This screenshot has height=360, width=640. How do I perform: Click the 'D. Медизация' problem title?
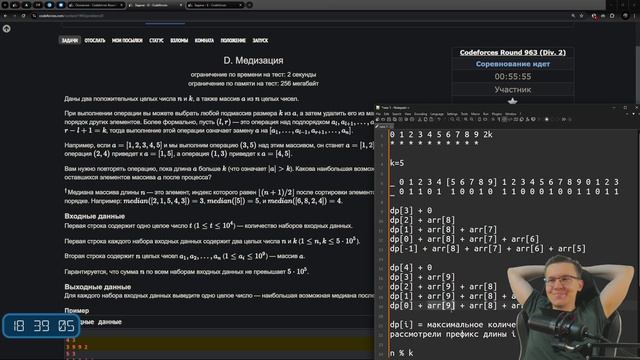pyautogui.click(x=253, y=60)
